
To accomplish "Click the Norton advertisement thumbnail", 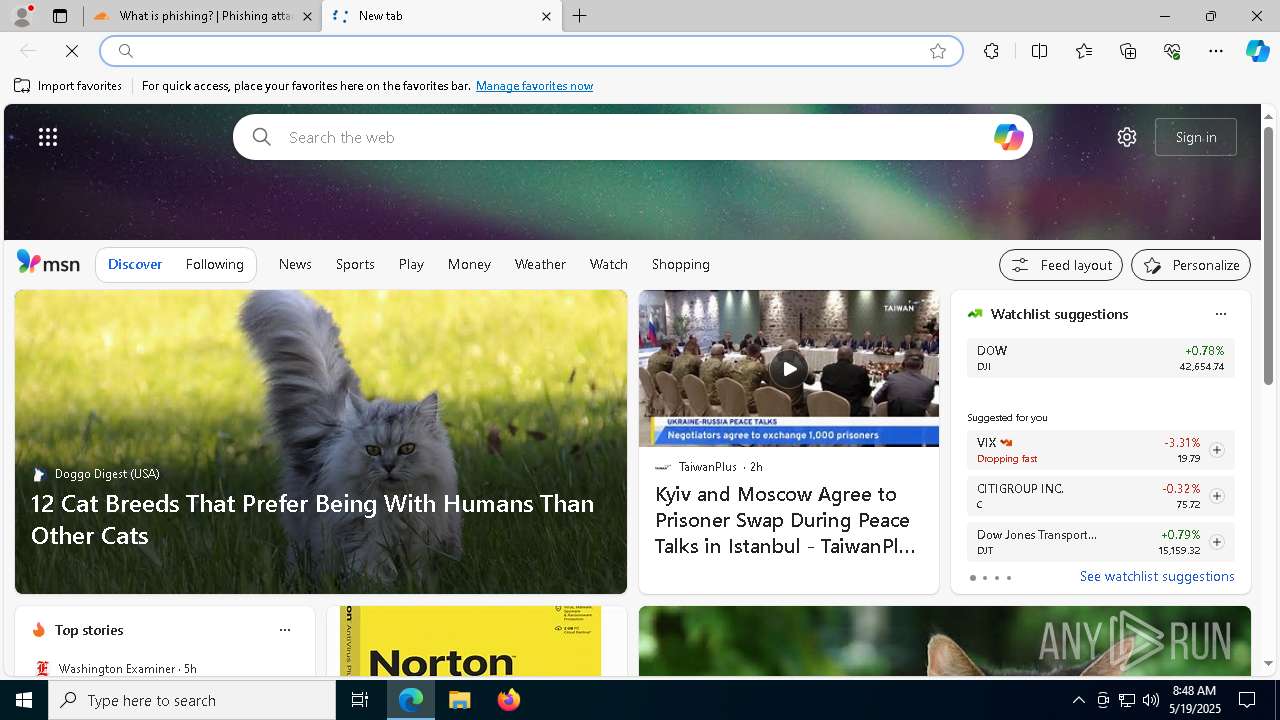I will tap(470, 641).
